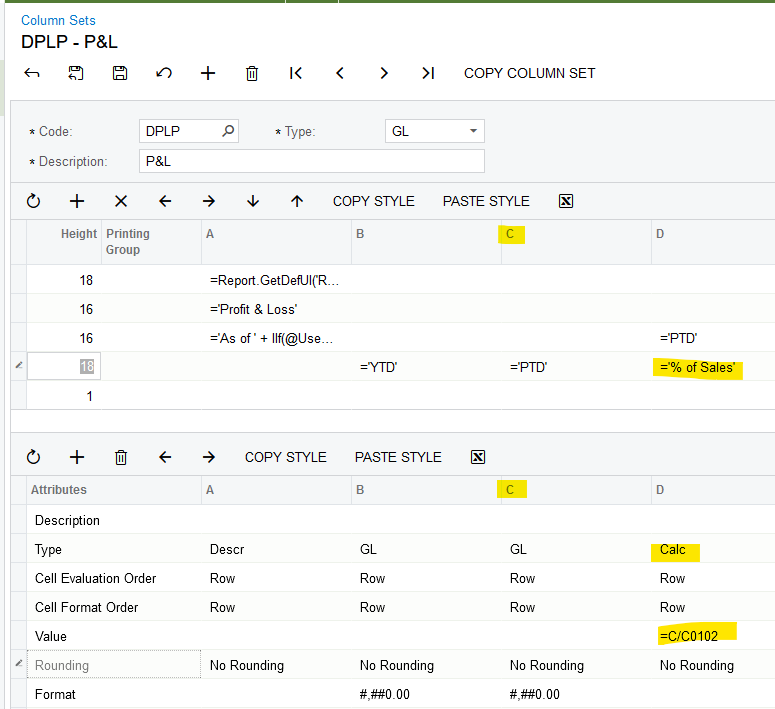This screenshot has height=709, width=775.
Task: Click COPY COLUMN SET button
Action: [529, 73]
